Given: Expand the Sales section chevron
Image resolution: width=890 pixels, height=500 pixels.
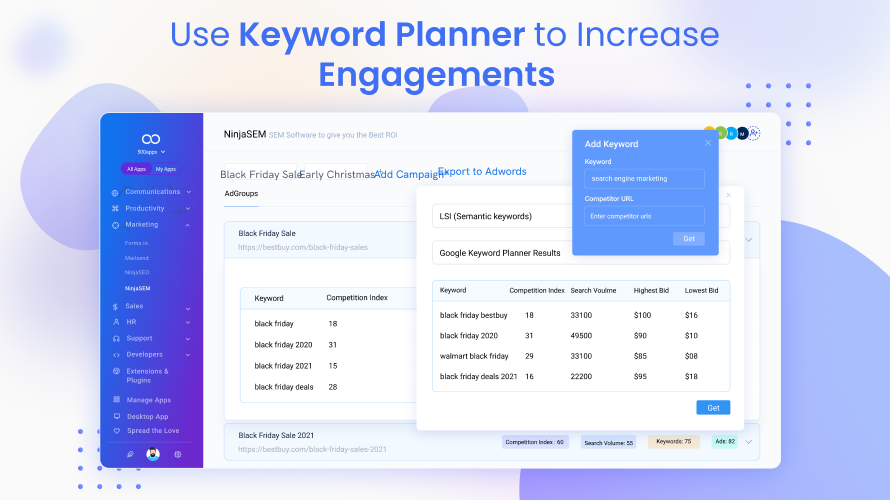Looking at the screenshot, I should (x=187, y=309).
